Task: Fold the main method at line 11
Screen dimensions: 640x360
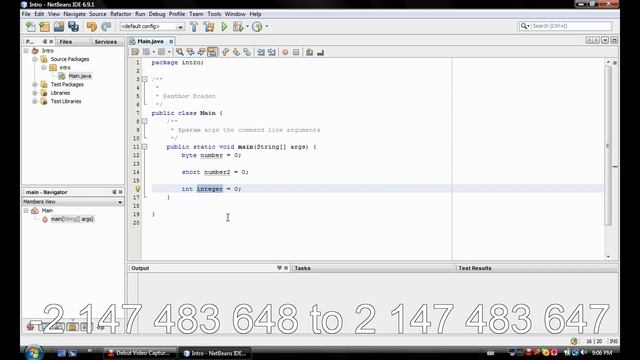Action: coord(144,147)
